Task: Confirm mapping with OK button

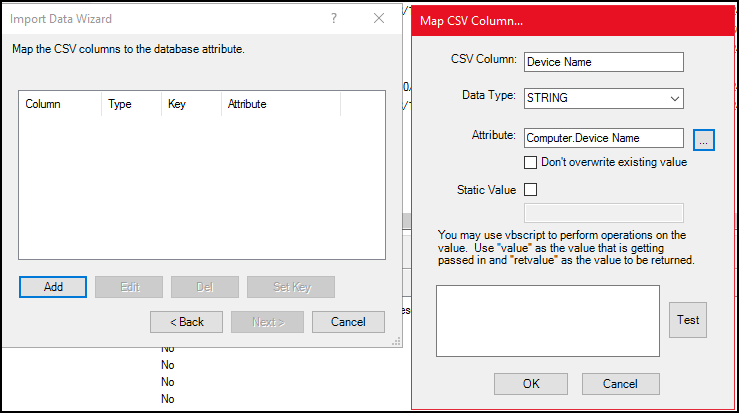Action: (531, 384)
